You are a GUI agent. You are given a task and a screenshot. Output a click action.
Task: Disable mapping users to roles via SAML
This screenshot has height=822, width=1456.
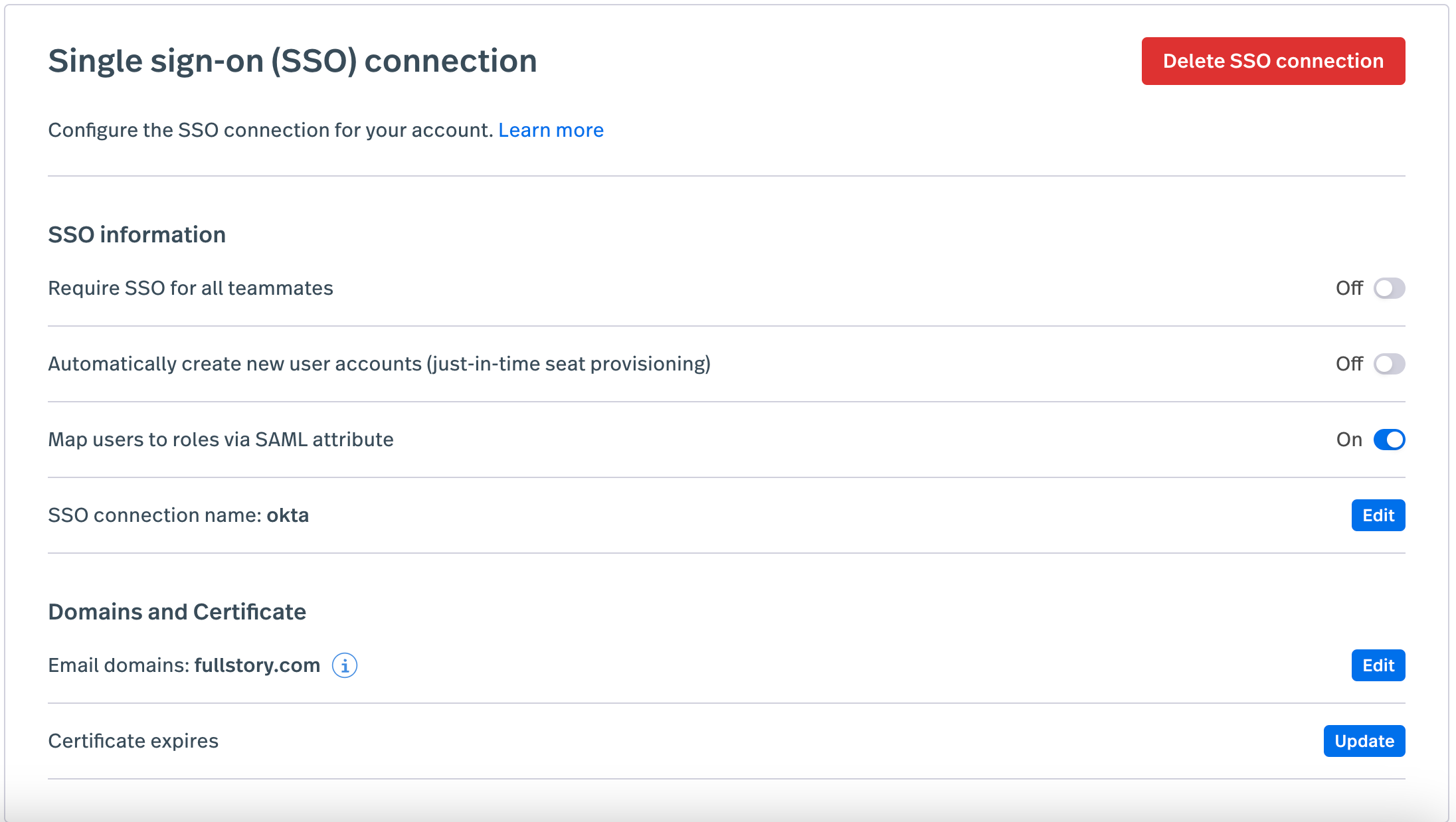coord(1390,439)
